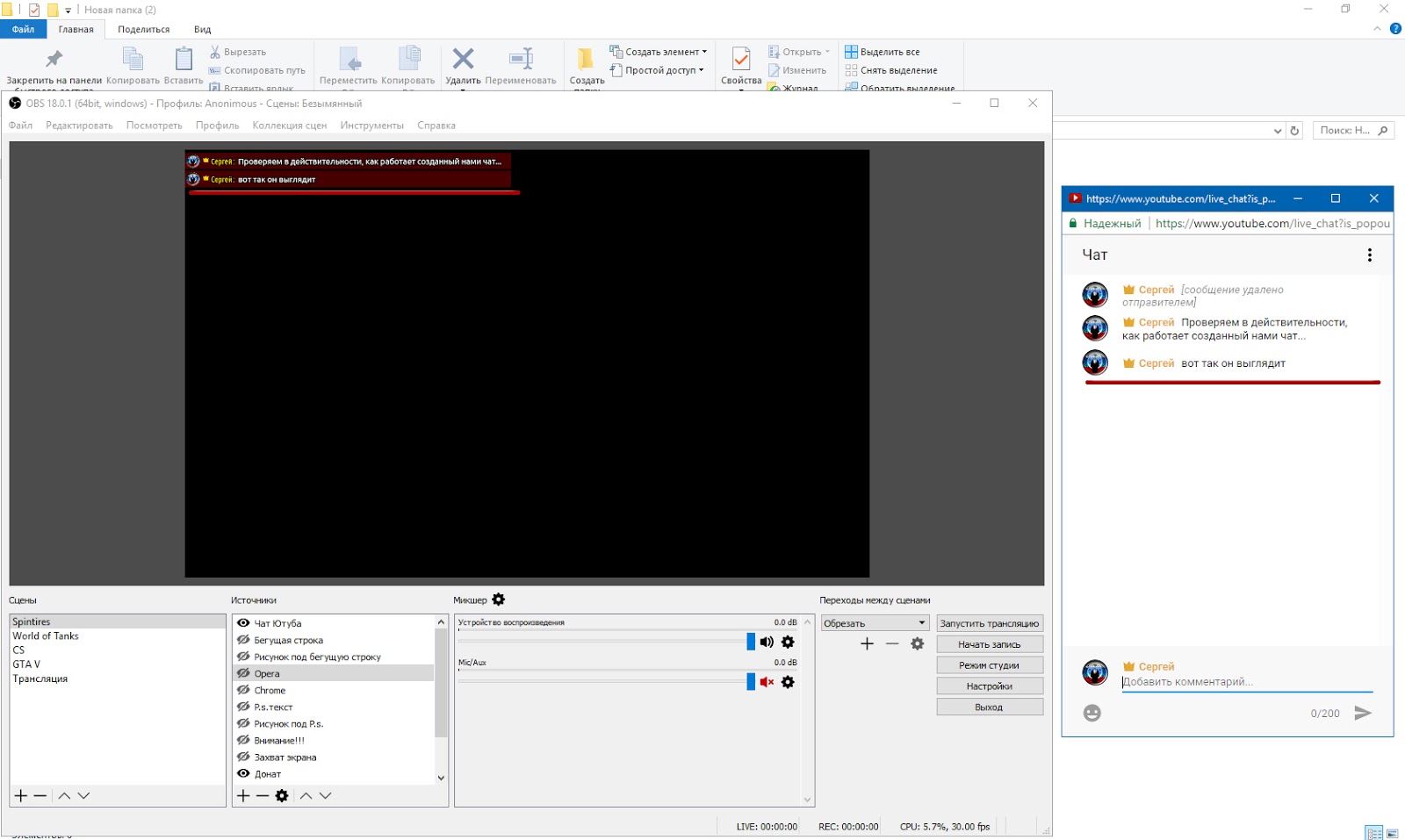Open the Explorer help question-mark icon
The width and height of the screenshot is (1405, 840).
pos(1396,29)
